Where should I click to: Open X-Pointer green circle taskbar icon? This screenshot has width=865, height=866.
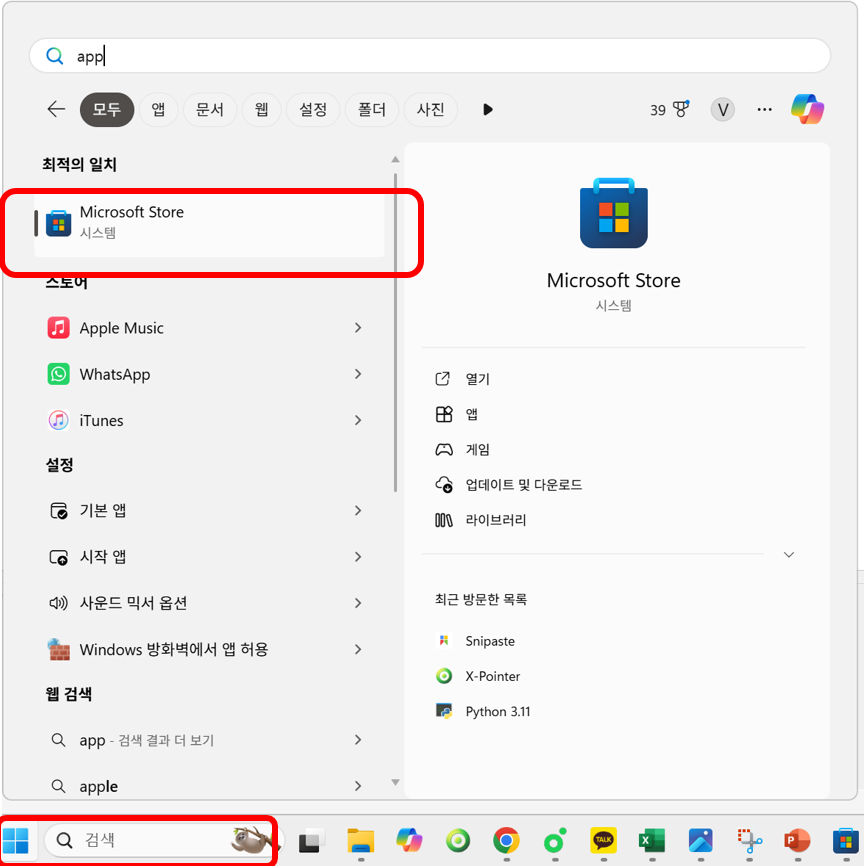(458, 841)
